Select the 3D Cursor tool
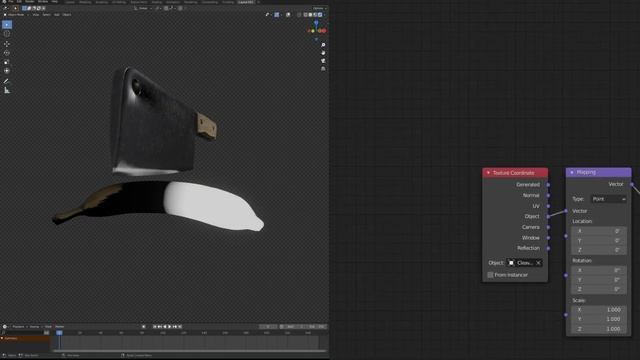The width and height of the screenshot is (640, 360). 7,34
